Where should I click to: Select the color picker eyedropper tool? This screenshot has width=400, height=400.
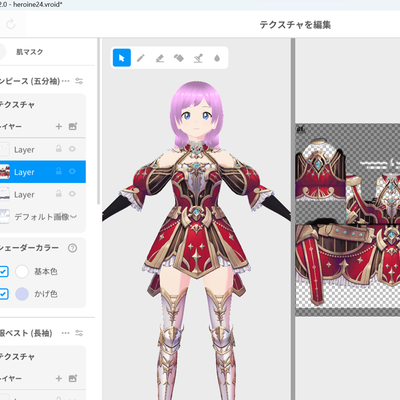(x=198, y=58)
